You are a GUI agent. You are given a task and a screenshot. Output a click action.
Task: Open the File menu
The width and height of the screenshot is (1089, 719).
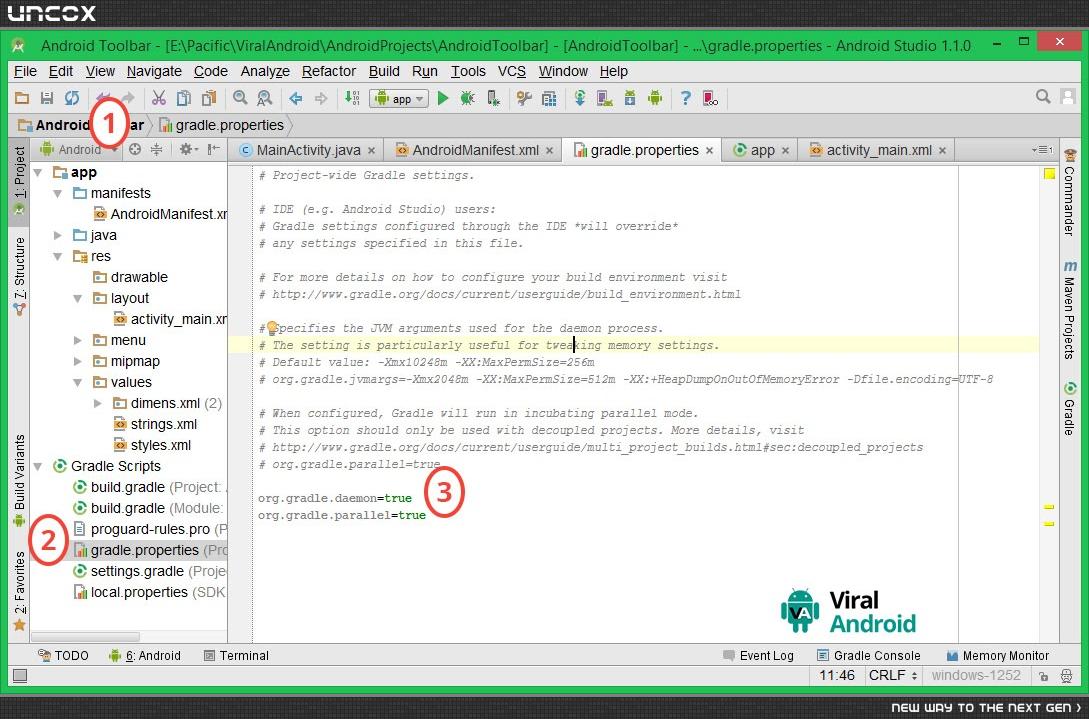pos(25,71)
